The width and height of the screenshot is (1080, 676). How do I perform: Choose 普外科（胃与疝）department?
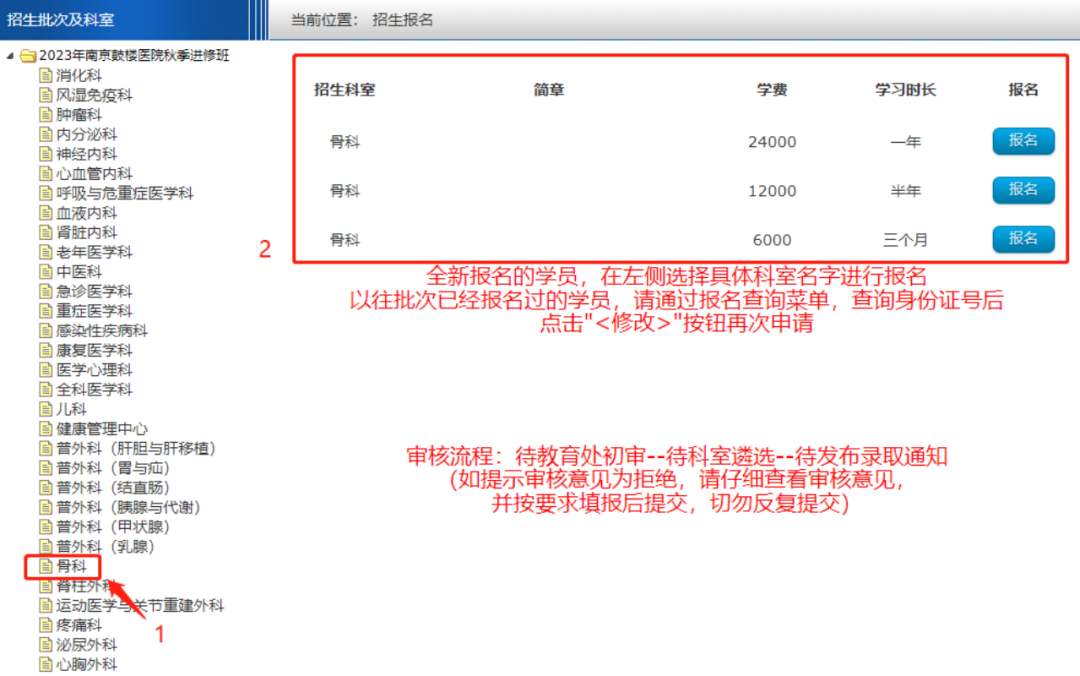point(113,468)
